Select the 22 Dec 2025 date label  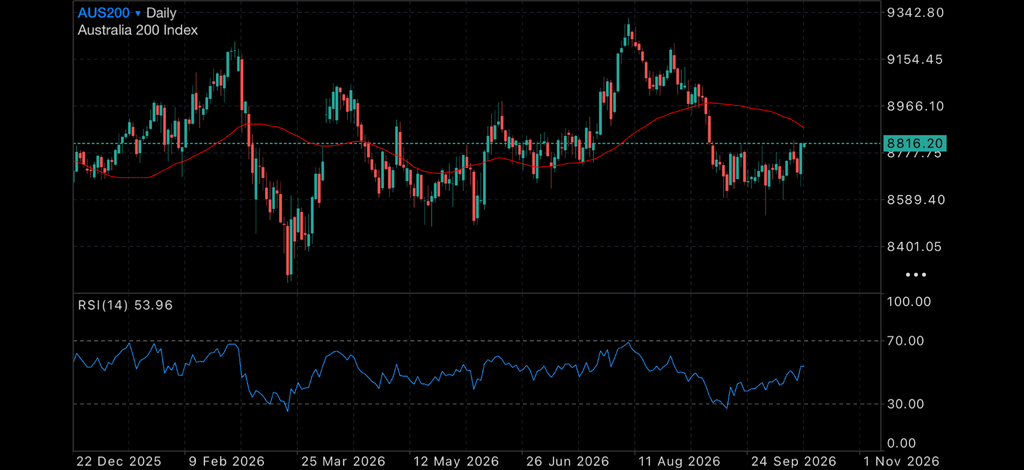click(x=118, y=461)
